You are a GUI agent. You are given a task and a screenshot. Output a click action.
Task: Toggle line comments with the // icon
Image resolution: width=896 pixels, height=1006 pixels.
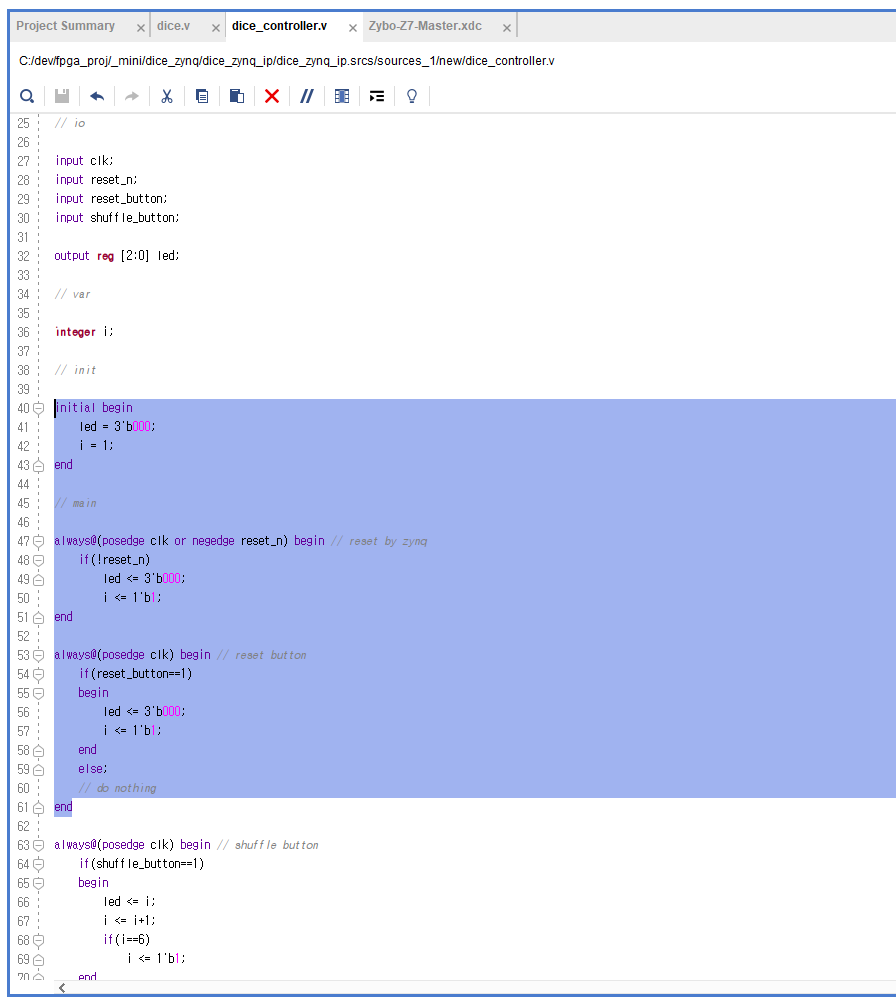[307, 96]
